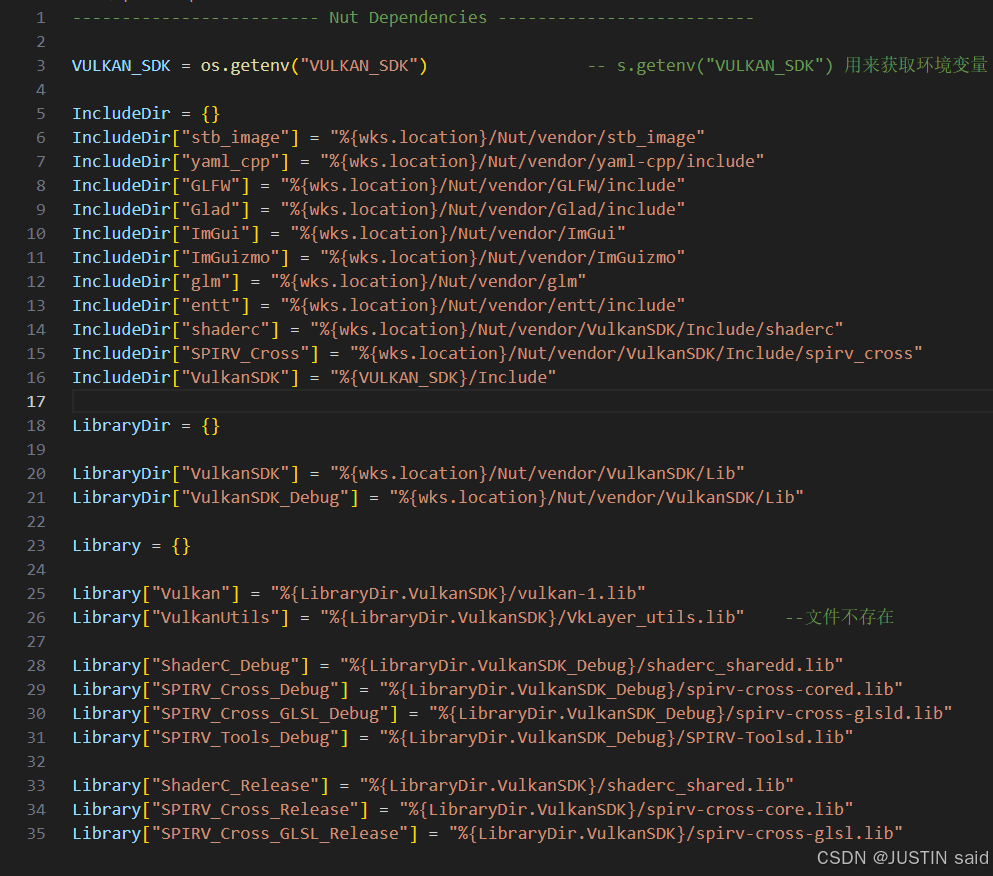
Task: Click line number 17 in the gutter
Action: [x=37, y=401]
